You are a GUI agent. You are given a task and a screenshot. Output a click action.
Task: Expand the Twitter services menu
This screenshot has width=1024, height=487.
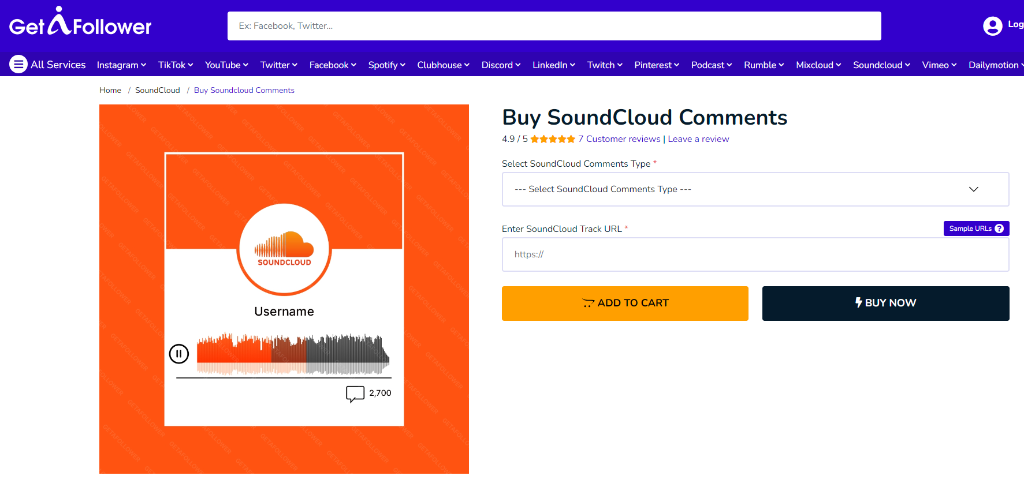point(279,65)
